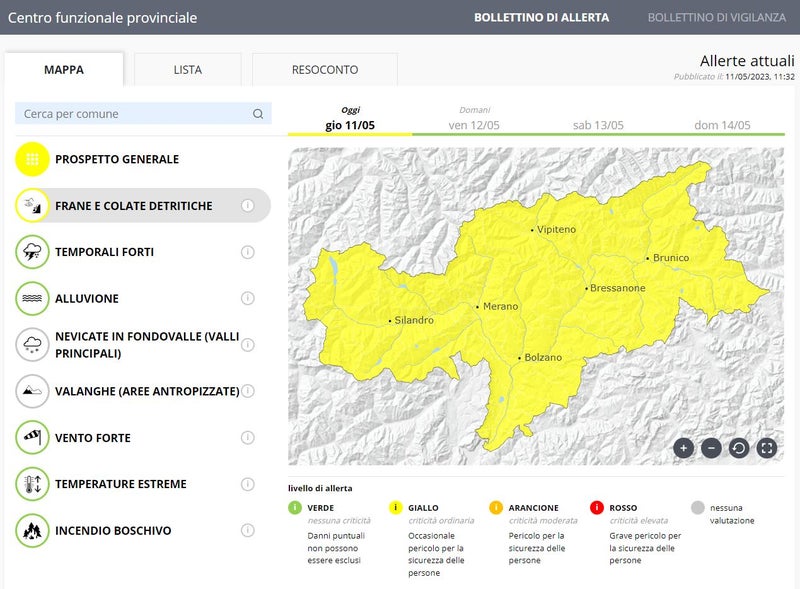The width and height of the screenshot is (800, 589).
Task: Reset the map view
Action: (739, 448)
